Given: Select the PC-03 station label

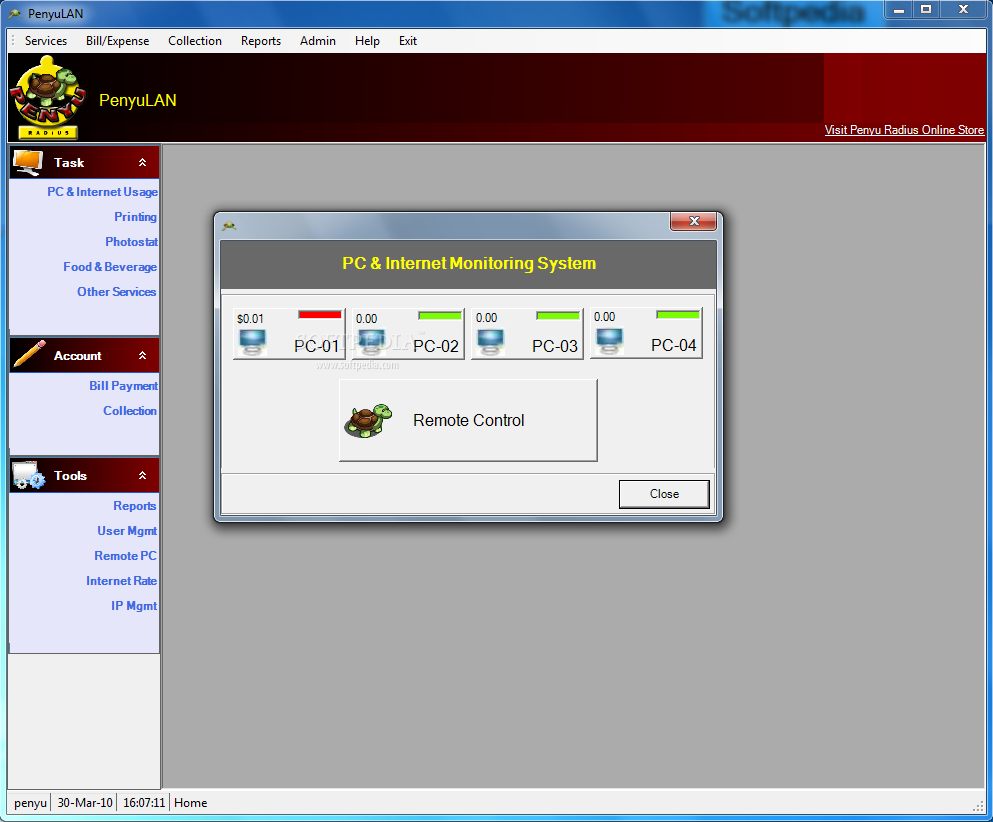Looking at the screenshot, I should [x=555, y=346].
